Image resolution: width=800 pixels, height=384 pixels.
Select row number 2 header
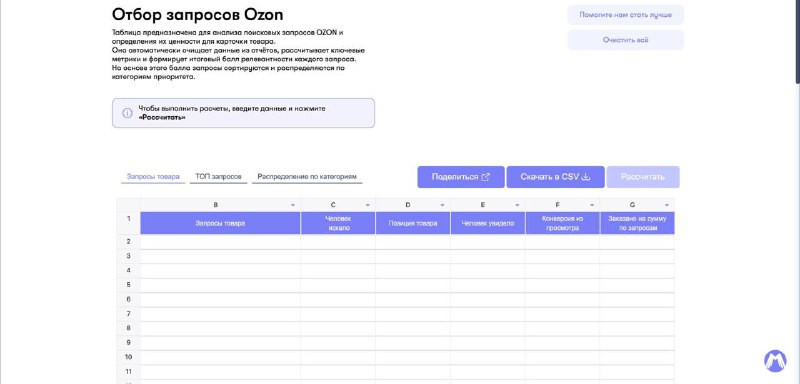click(129, 242)
